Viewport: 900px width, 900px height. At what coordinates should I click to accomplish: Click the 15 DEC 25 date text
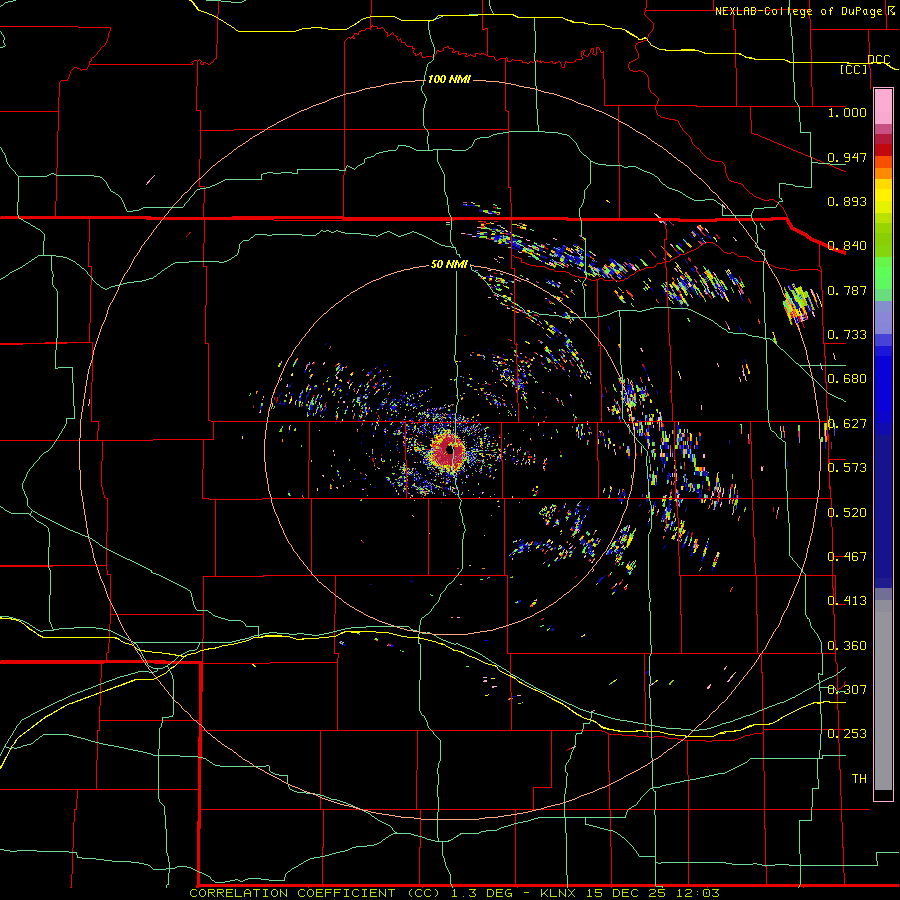[x=626, y=893]
